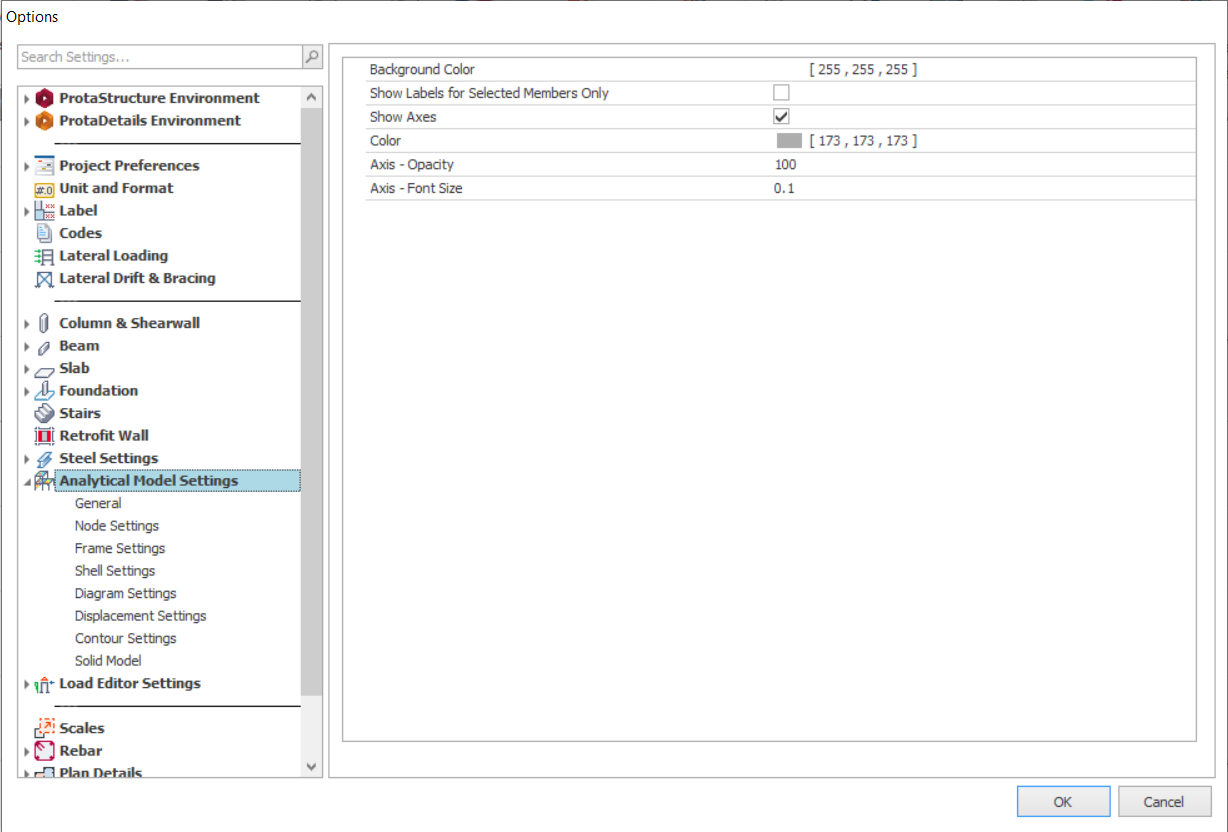Collapse the Analytical Model Settings node
This screenshot has width=1228, height=832.
tap(27, 482)
